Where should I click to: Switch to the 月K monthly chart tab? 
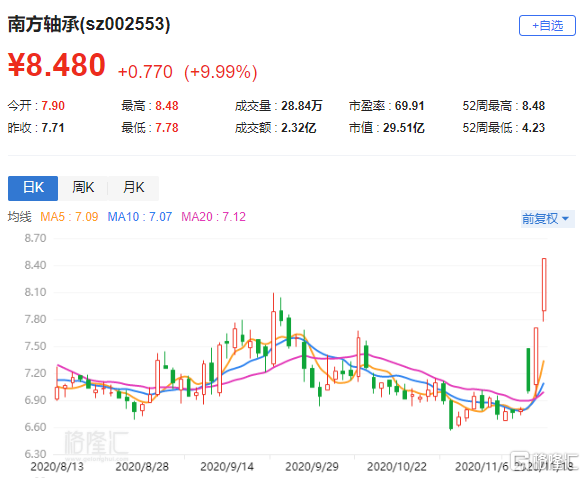[133, 188]
